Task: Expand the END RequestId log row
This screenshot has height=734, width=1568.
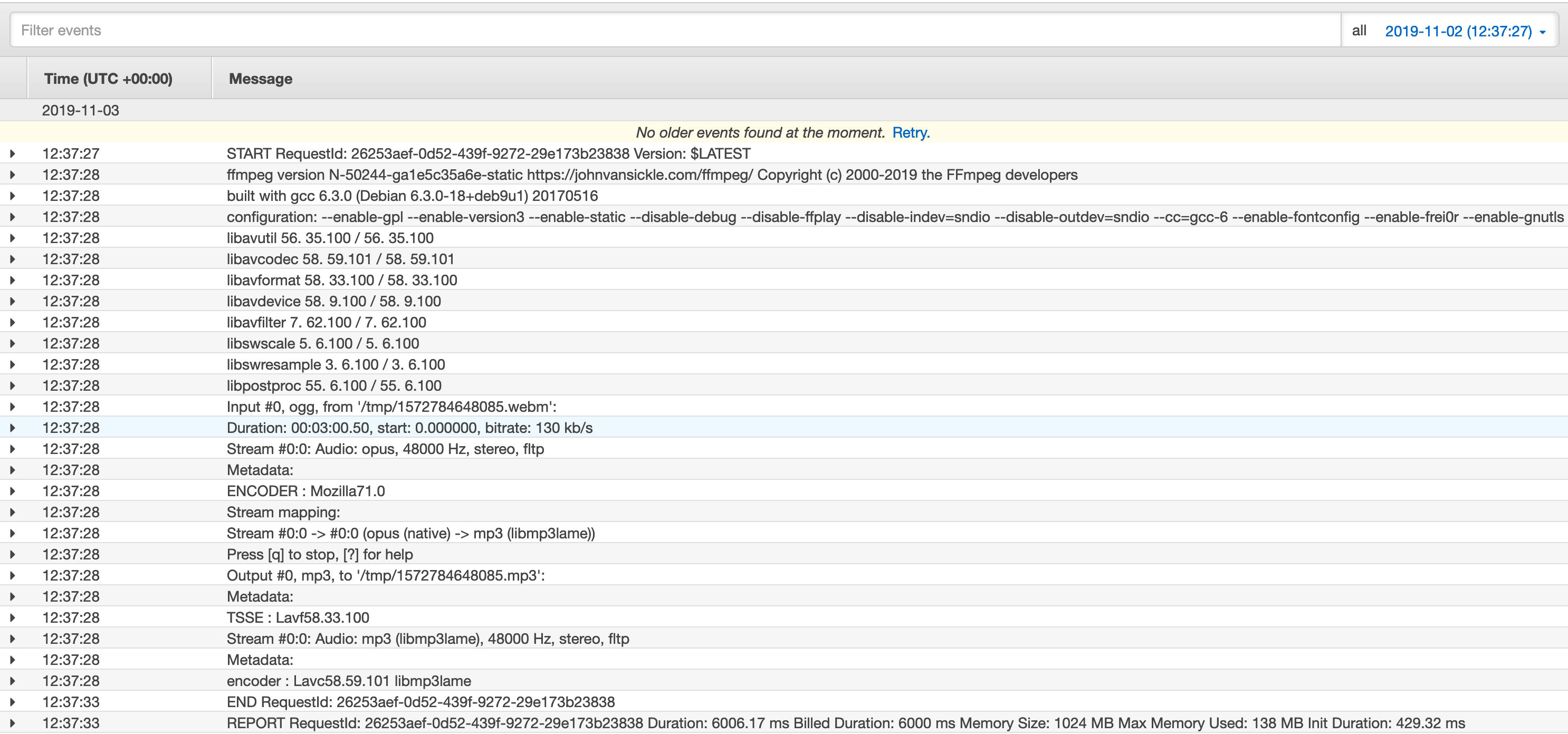Action: (x=12, y=702)
